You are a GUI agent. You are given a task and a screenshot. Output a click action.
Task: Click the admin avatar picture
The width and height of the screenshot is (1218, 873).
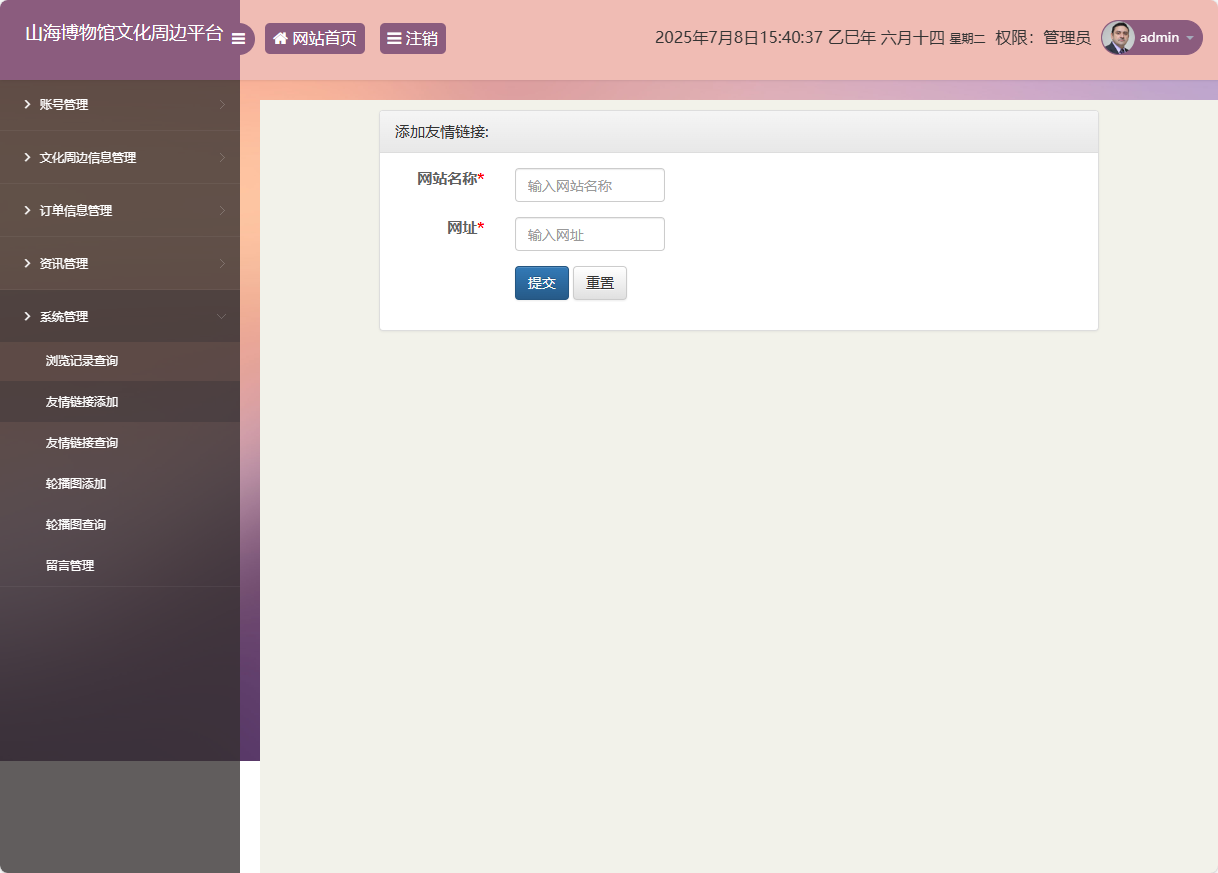click(1118, 38)
